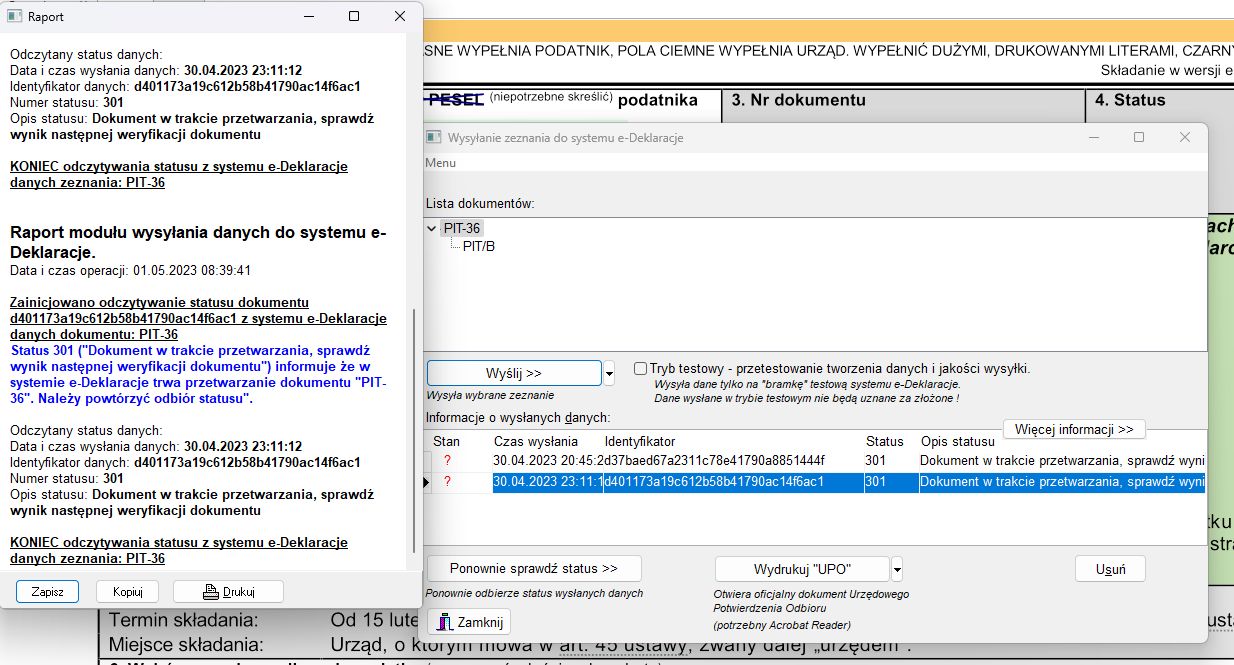The image size is (1234, 665).
Task: Click the red question mark in first row
Action: [x=447, y=460]
